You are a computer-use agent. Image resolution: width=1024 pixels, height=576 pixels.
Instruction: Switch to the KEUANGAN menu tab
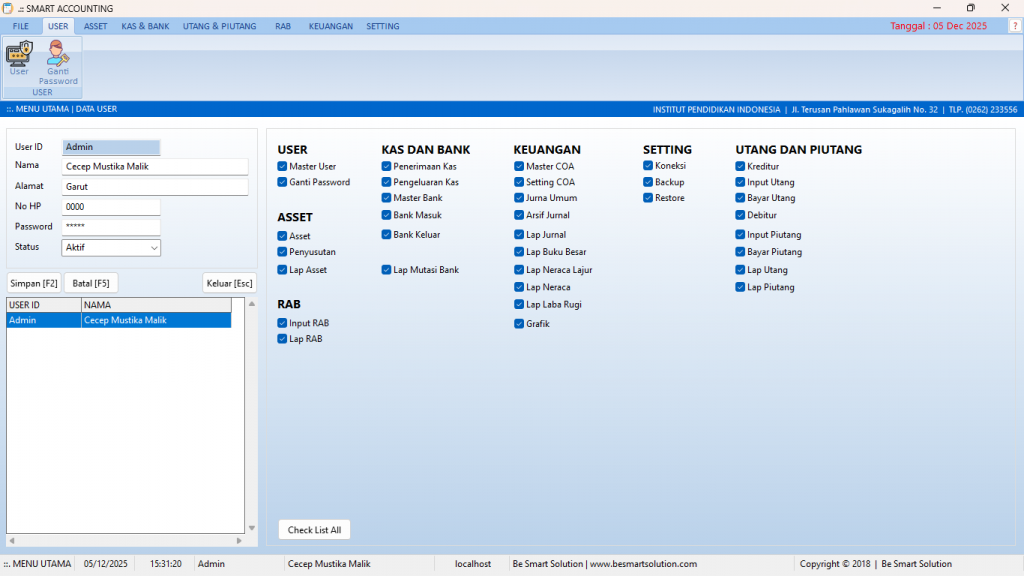point(331,26)
